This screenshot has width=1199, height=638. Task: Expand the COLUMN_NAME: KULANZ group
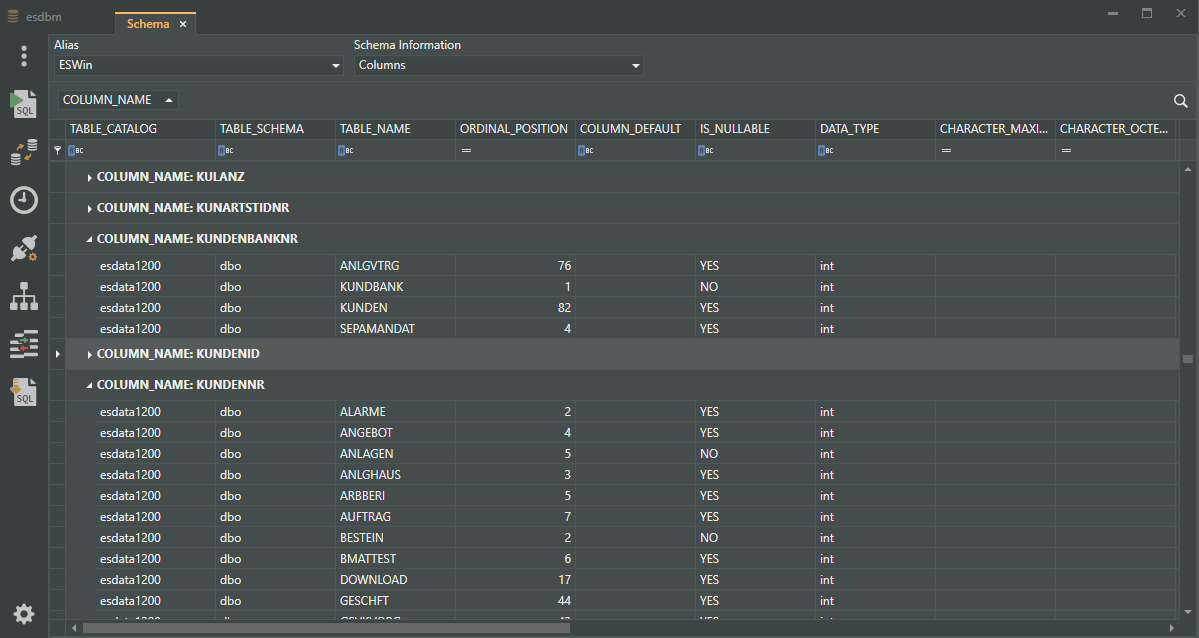pos(90,178)
